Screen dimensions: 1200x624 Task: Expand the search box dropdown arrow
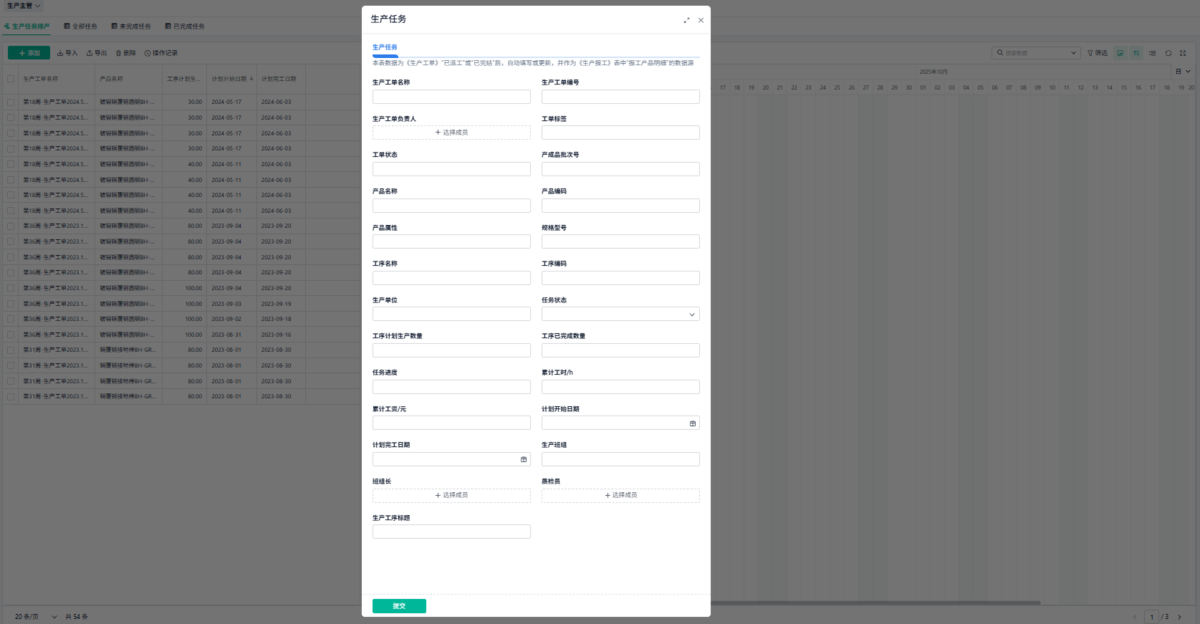1074,52
